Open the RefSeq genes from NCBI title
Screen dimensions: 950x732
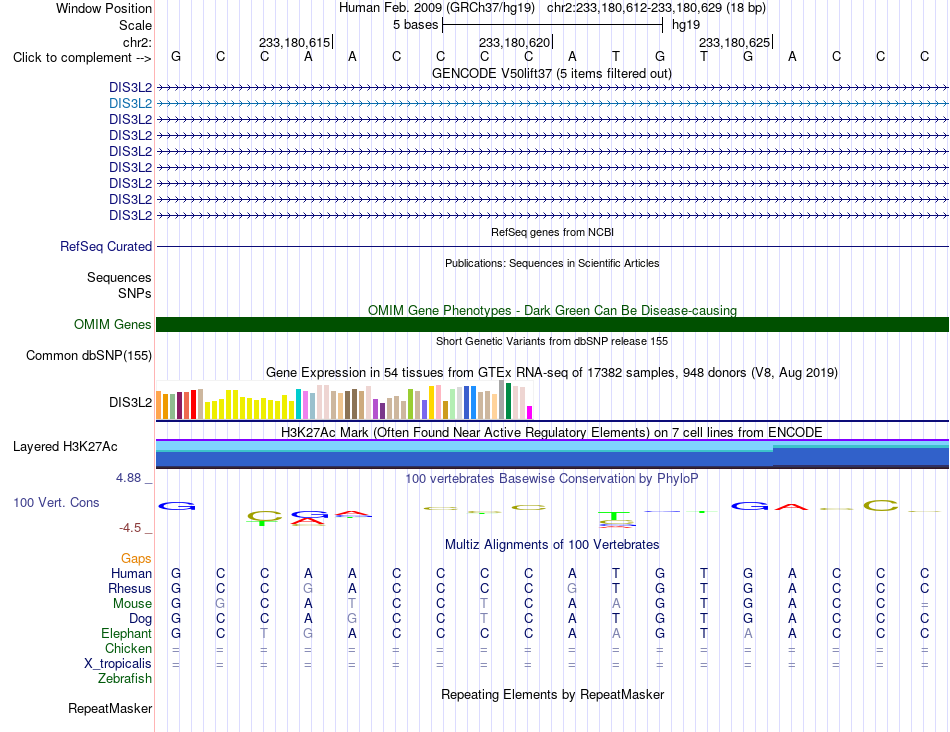click(552, 232)
